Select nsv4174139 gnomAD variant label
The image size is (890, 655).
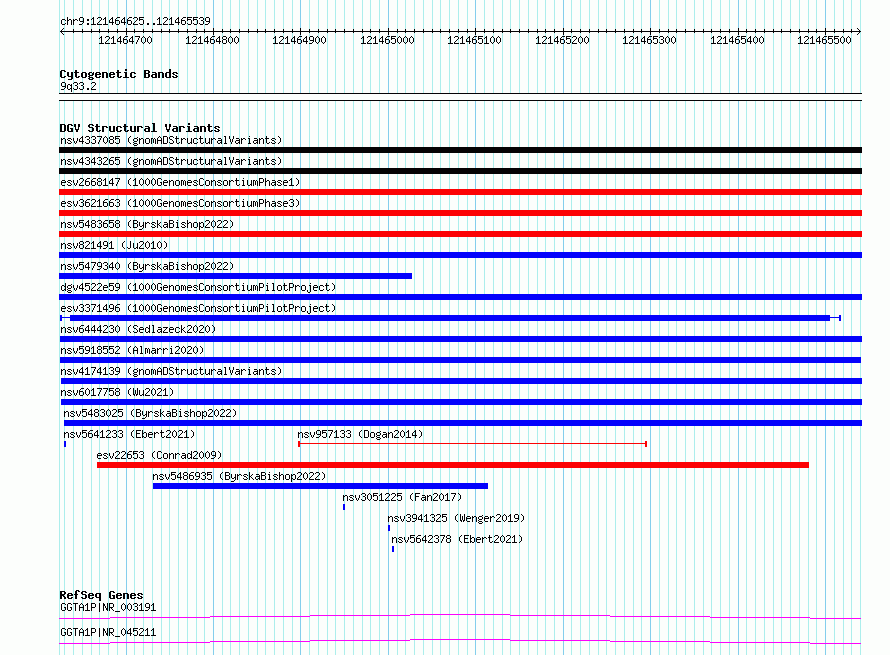point(171,371)
